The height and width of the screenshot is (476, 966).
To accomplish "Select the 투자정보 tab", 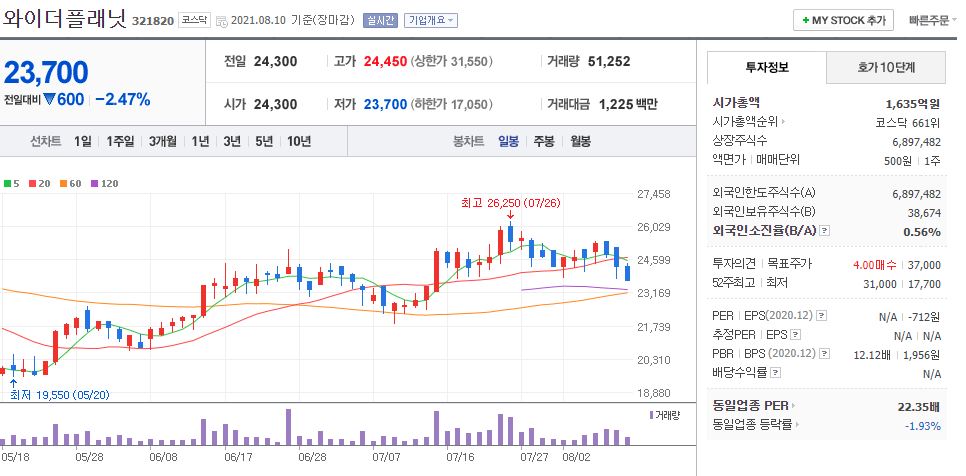I will (766, 67).
